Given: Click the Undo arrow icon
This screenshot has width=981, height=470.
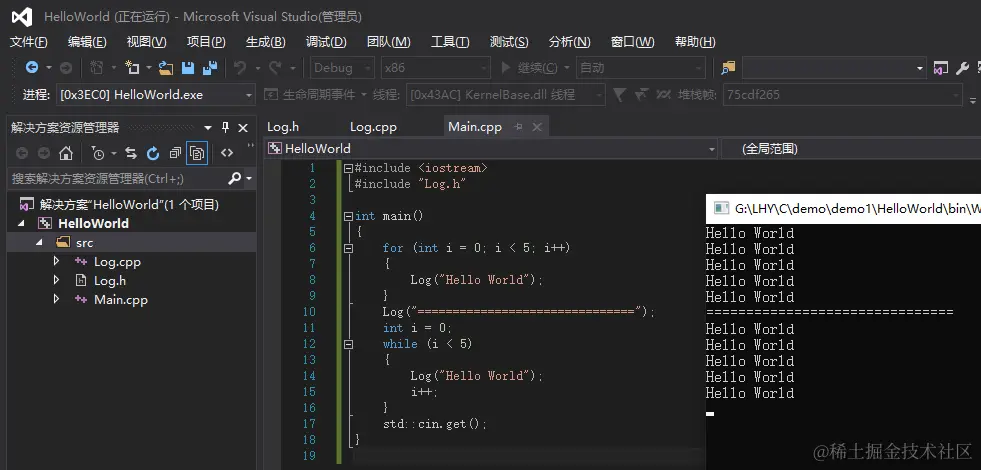Looking at the screenshot, I should click(240, 68).
